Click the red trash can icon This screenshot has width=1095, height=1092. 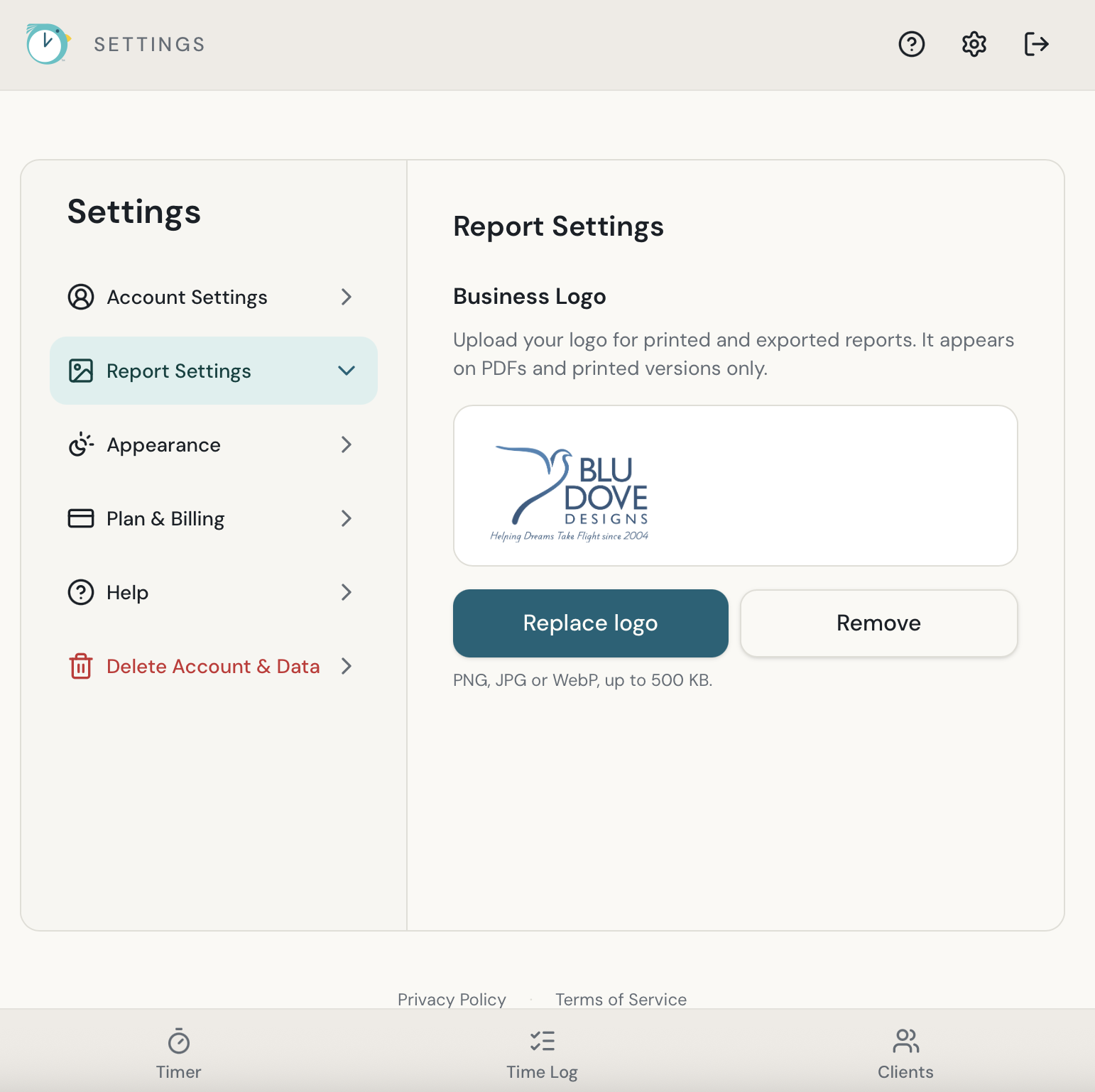tap(81, 666)
